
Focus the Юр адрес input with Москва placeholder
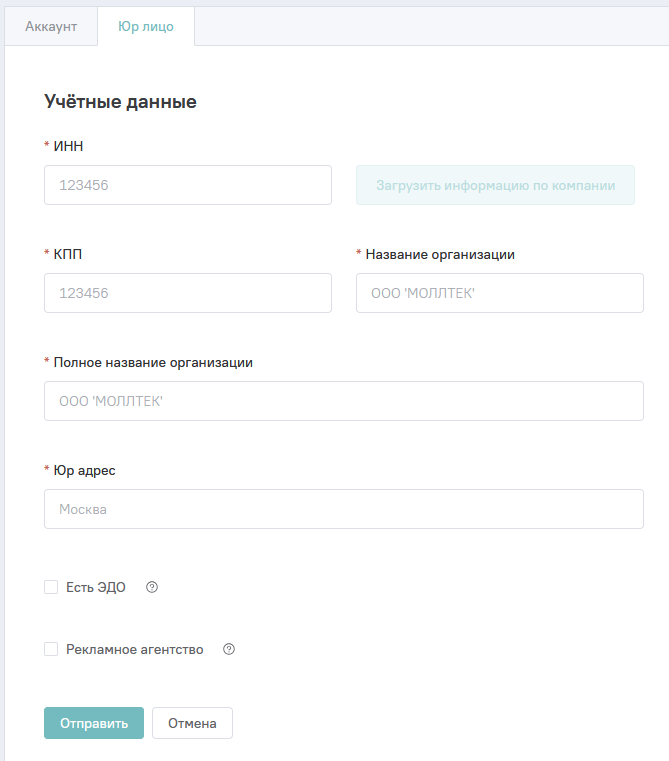[344, 509]
